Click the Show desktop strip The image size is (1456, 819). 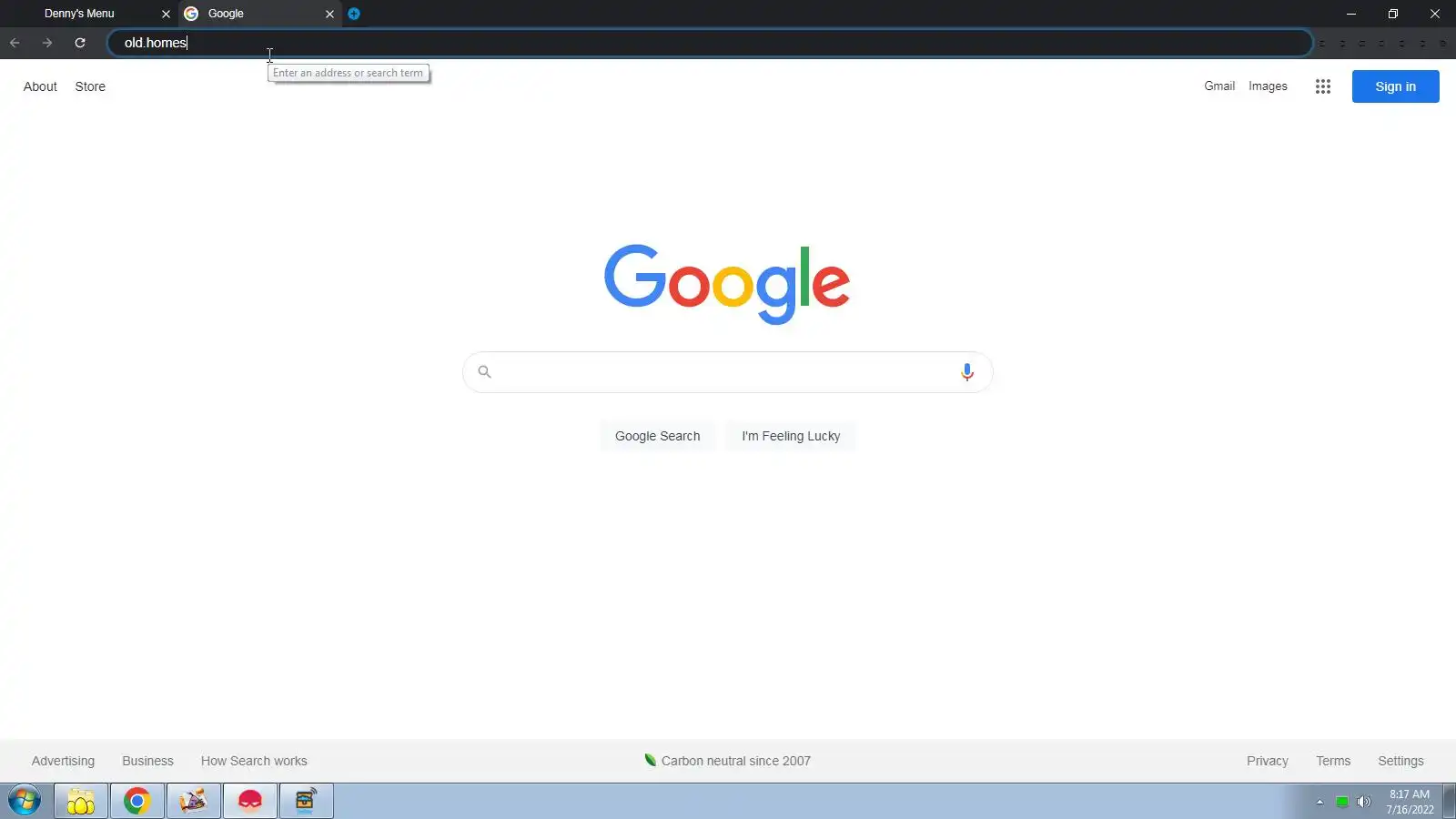[1449, 801]
